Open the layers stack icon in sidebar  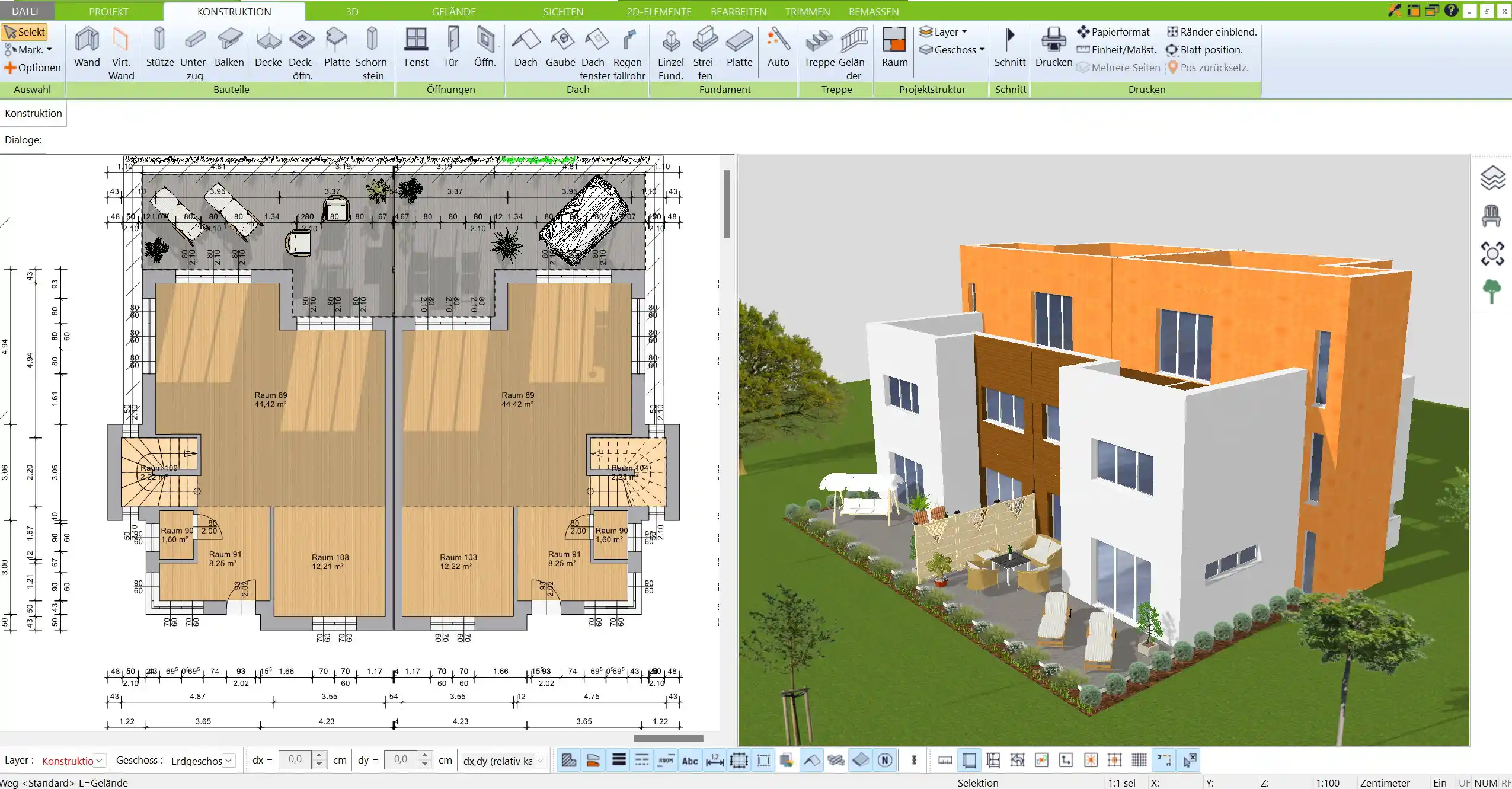(x=1492, y=178)
